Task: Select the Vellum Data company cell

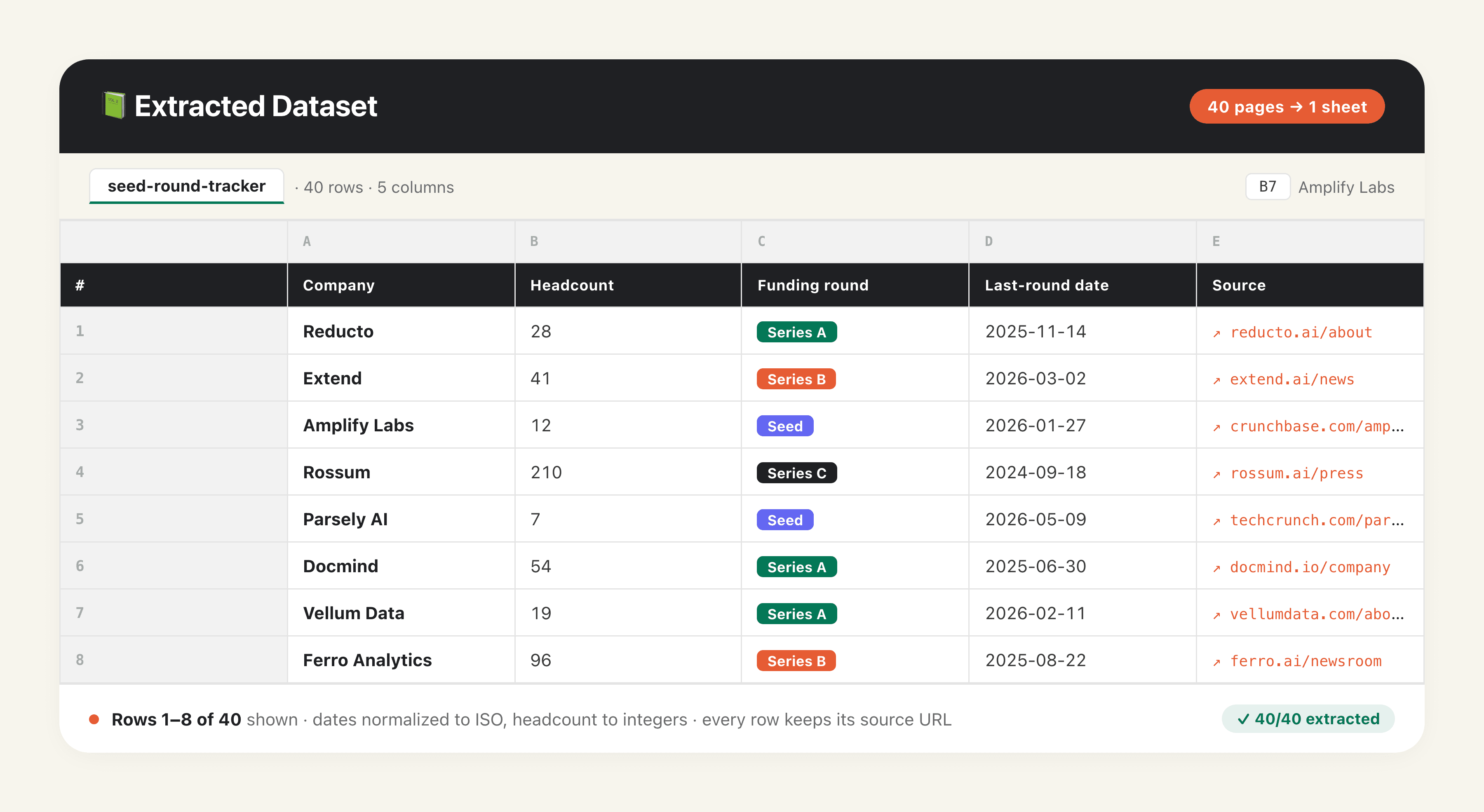Action: tap(401, 613)
